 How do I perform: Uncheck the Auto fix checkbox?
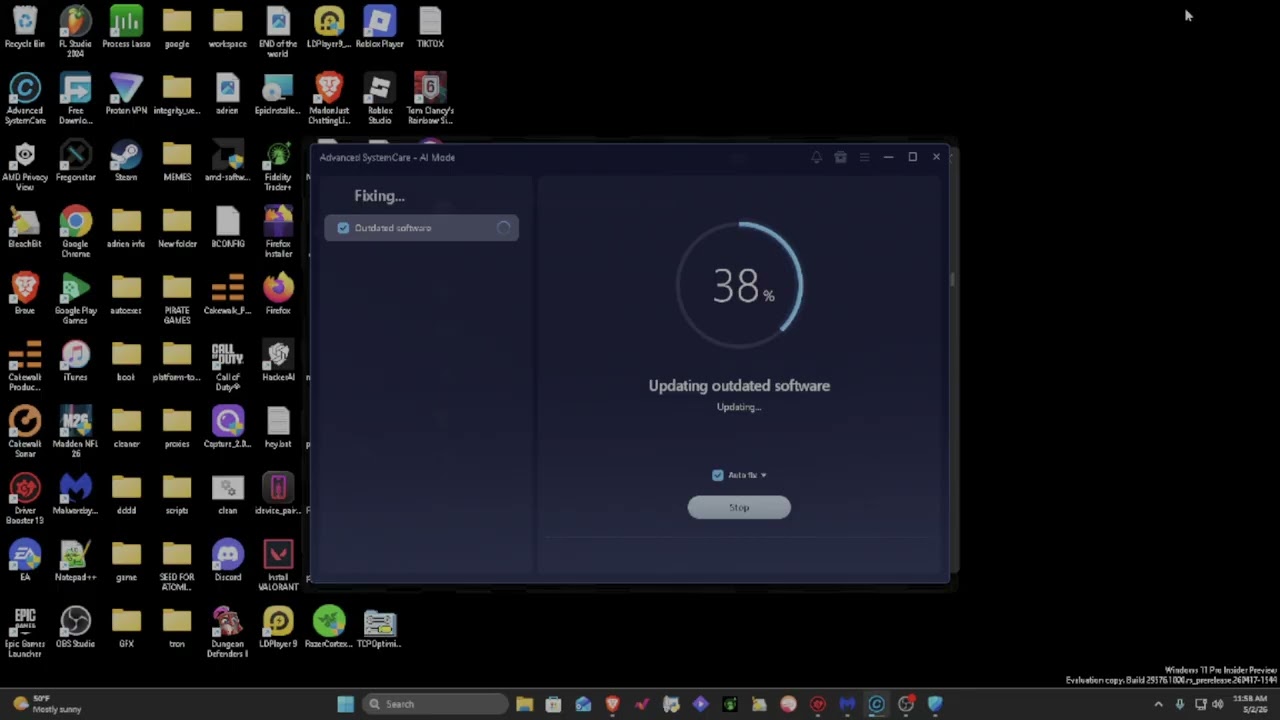tap(717, 475)
